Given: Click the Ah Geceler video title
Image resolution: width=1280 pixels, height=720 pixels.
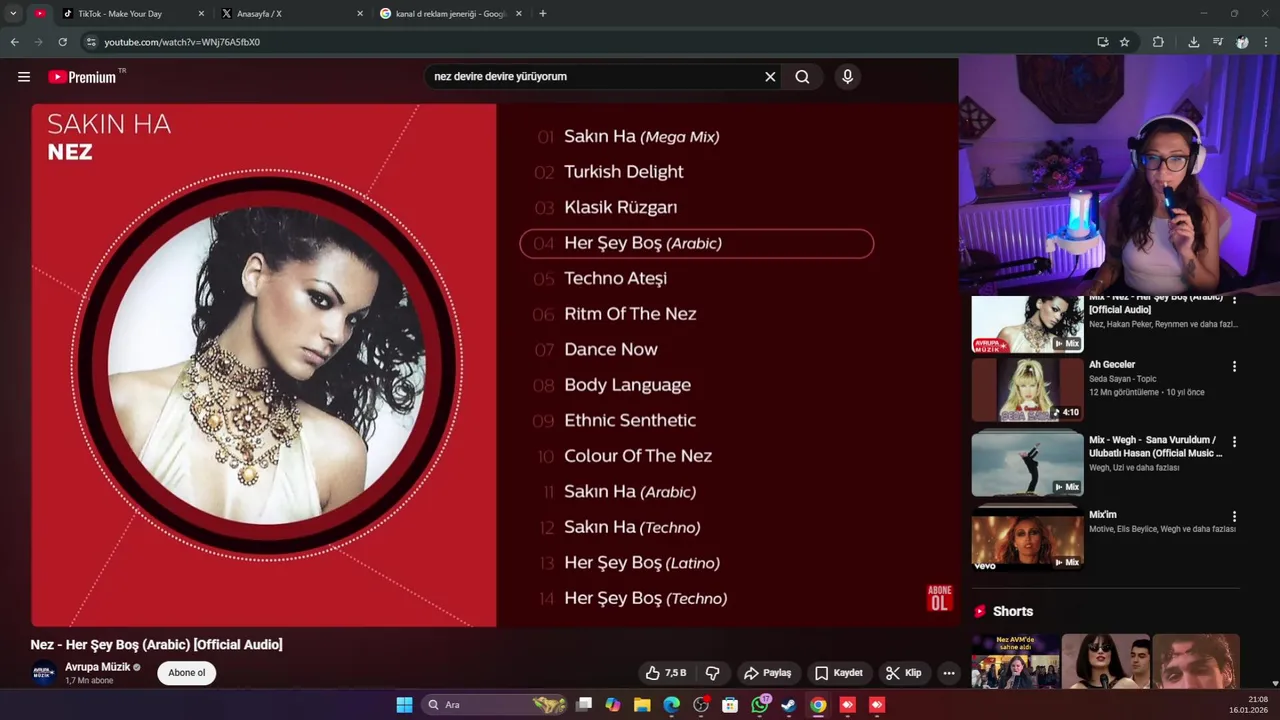Looking at the screenshot, I should coord(1112,365).
